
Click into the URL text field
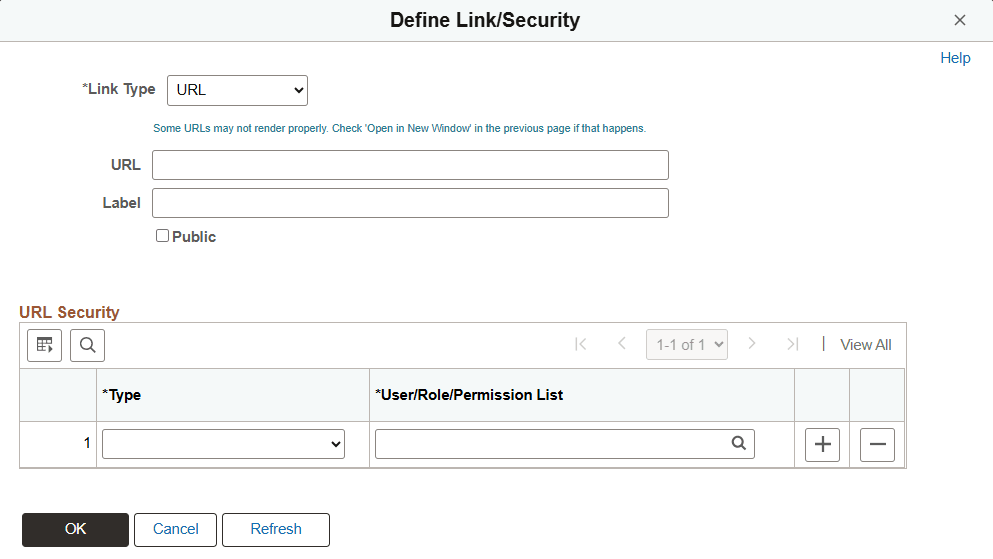coord(410,165)
